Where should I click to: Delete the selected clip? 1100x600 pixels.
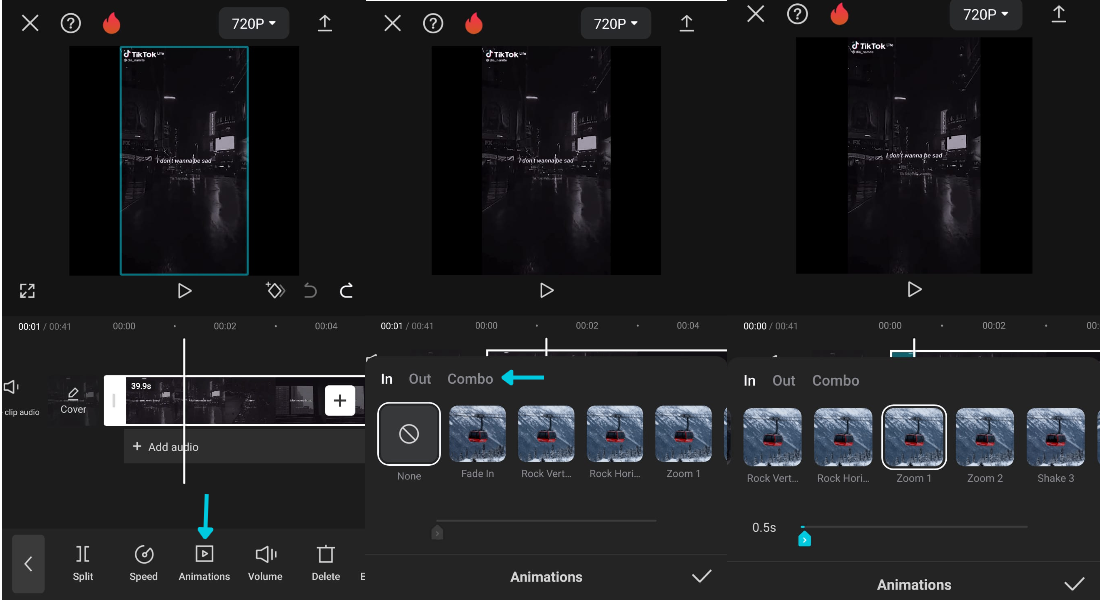(x=326, y=564)
